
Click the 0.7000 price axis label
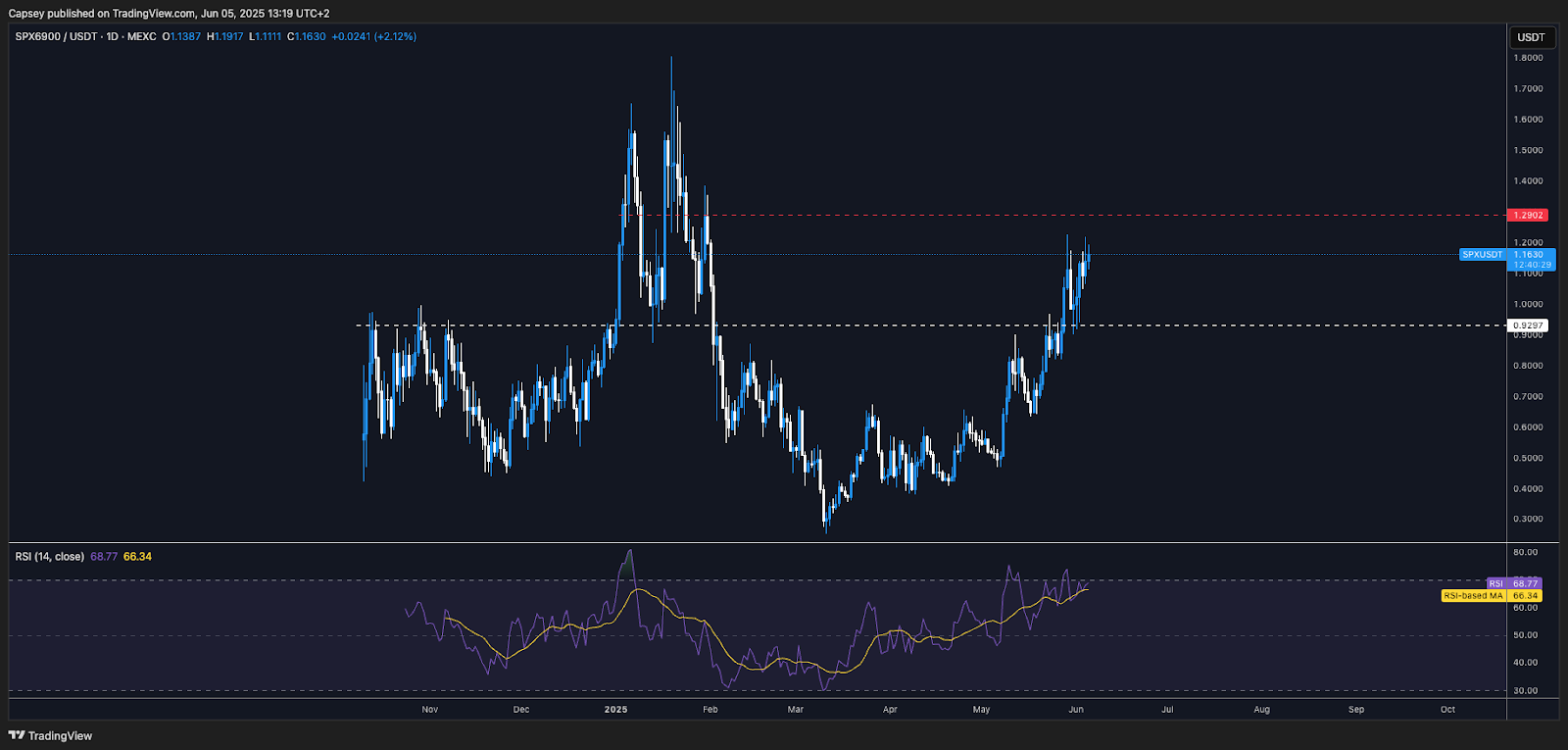[1528, 397]
